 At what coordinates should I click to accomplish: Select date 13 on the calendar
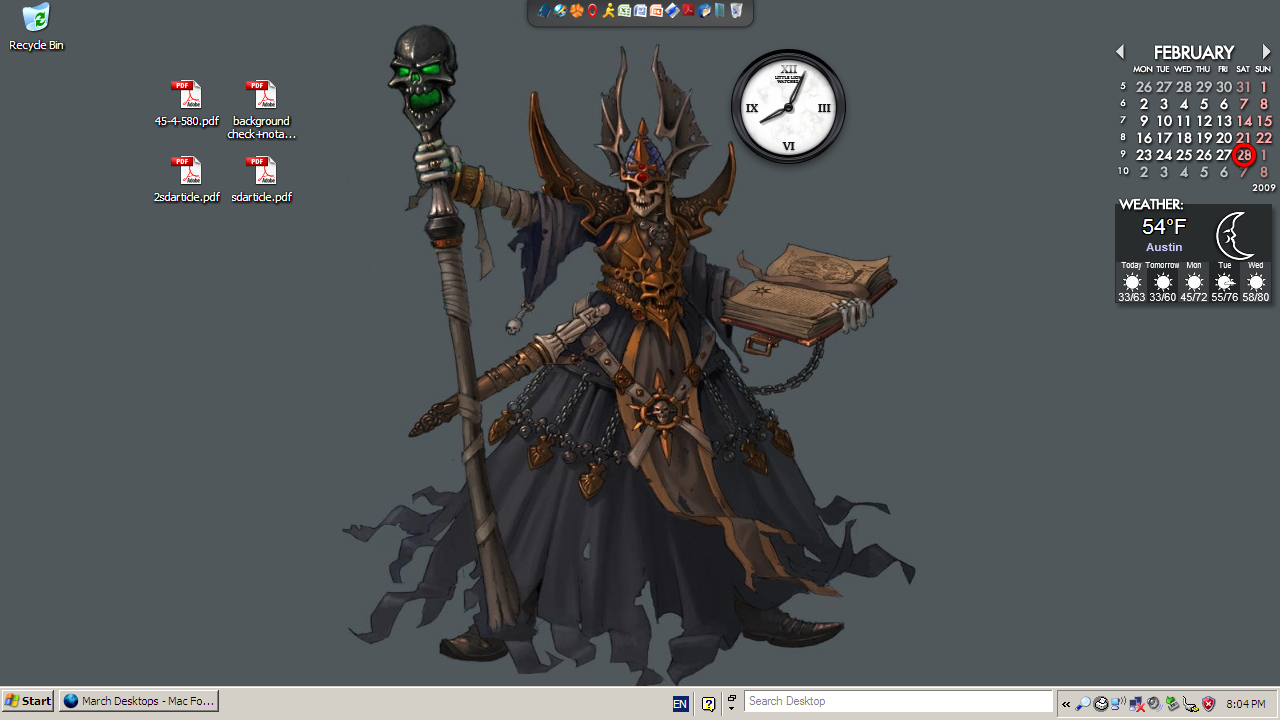pyautogui.click(x=1224, y=121)
